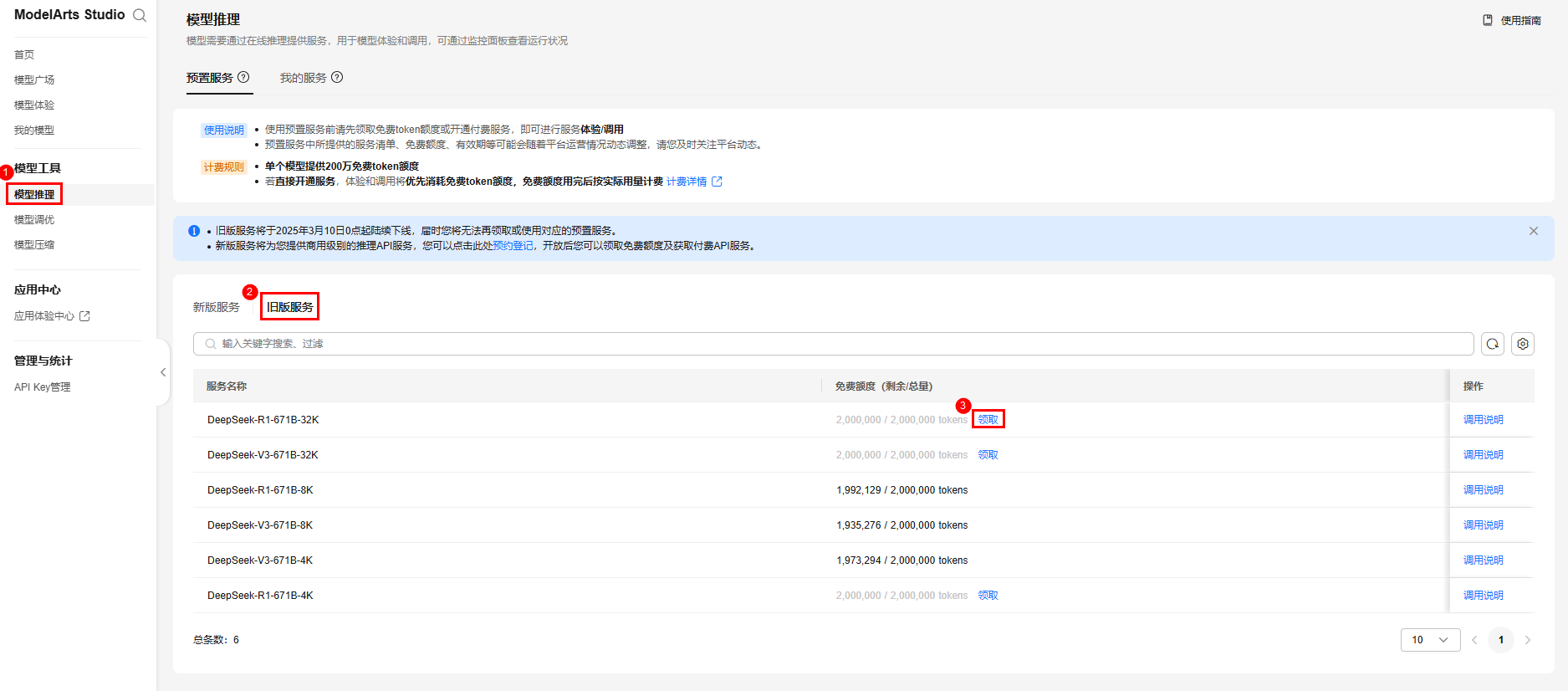Click the 免费额度 (剩余/总量) column header
Image resolution: width=1568 pixels, height=691 pixels.
click(884, 386)
